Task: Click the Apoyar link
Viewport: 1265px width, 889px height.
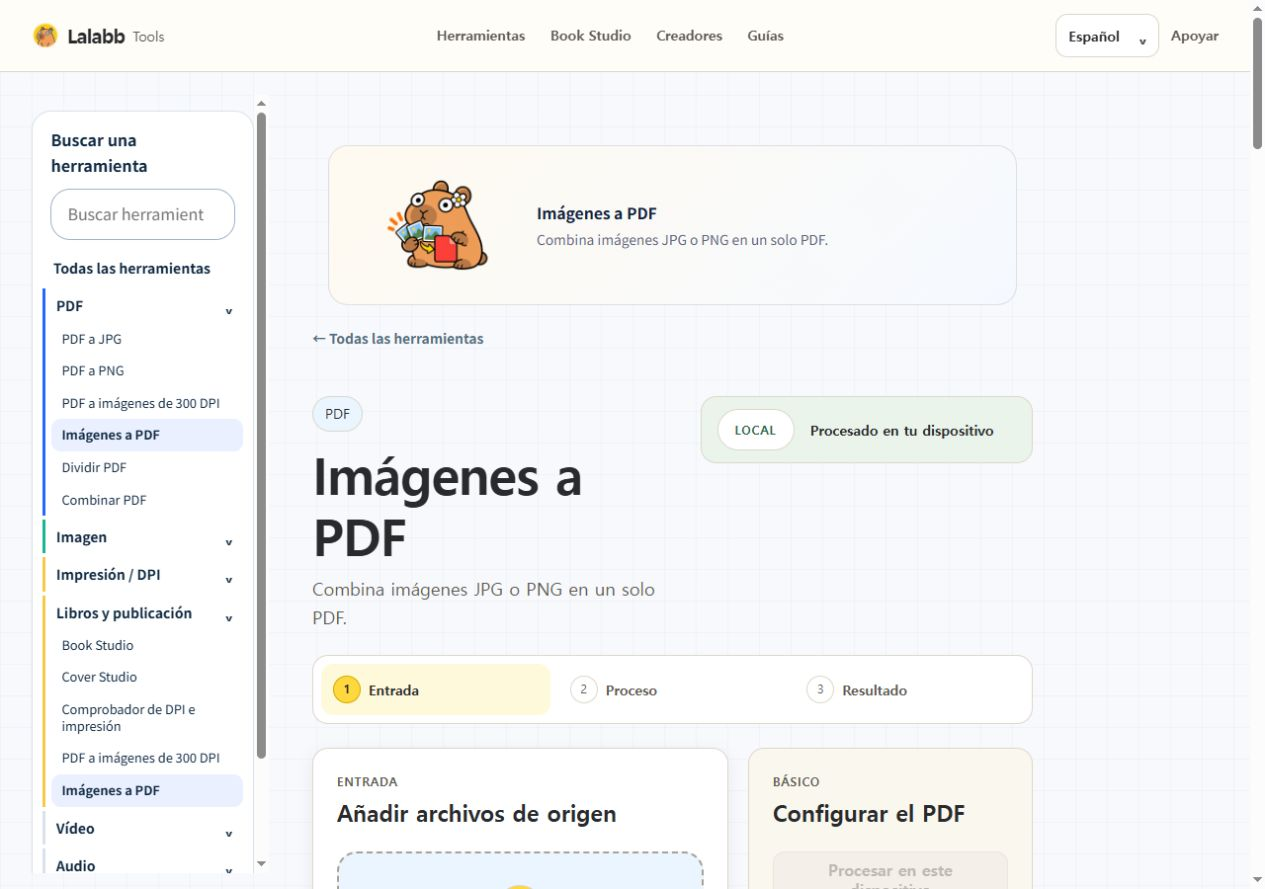Action: coord(1194,36)
